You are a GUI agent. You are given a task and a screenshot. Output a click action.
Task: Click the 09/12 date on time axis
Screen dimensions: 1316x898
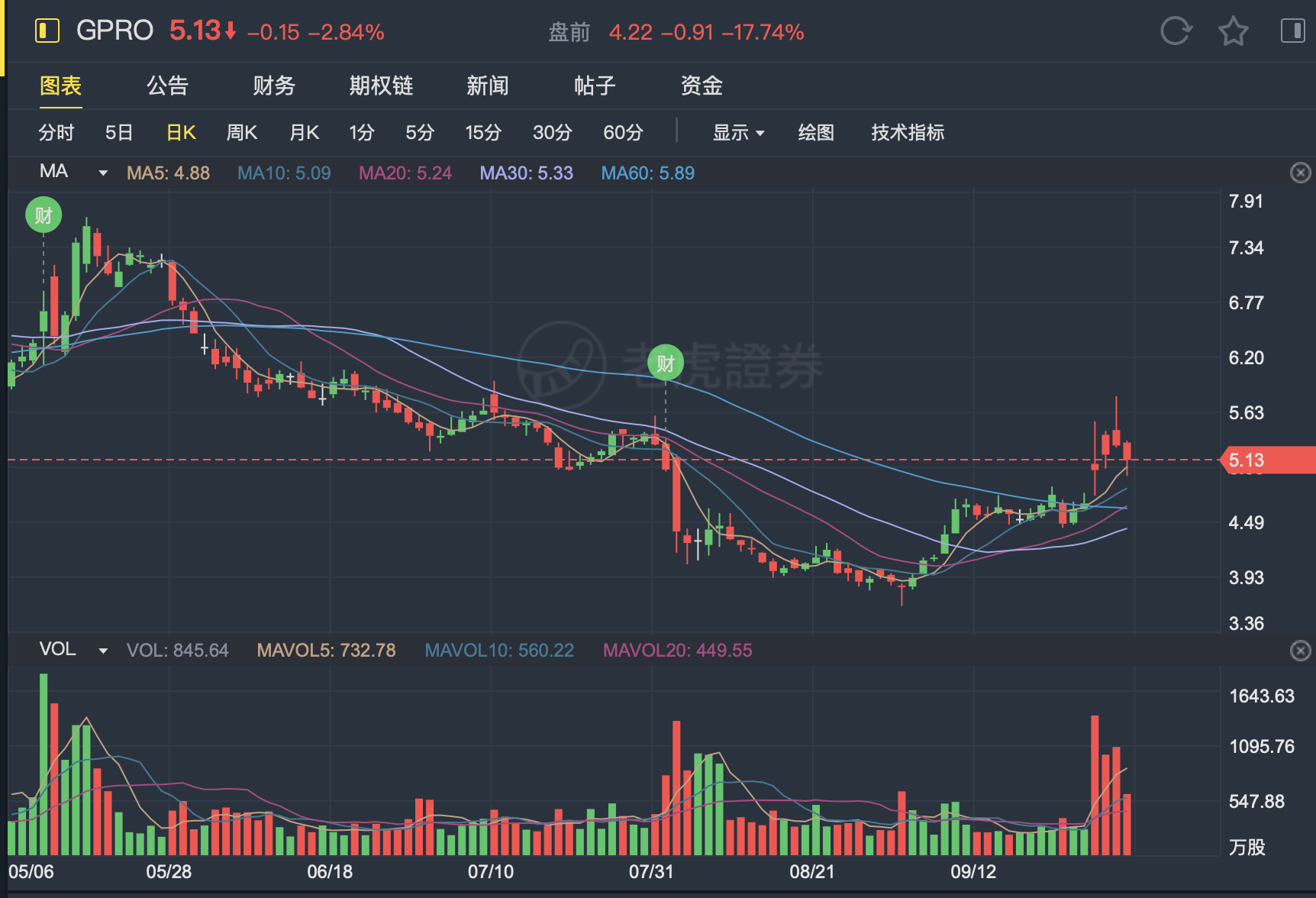973,872
